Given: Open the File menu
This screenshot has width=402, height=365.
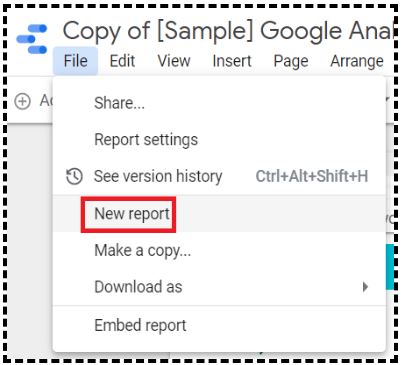Looking at the screenshot, I should click(x=75, y=61).
